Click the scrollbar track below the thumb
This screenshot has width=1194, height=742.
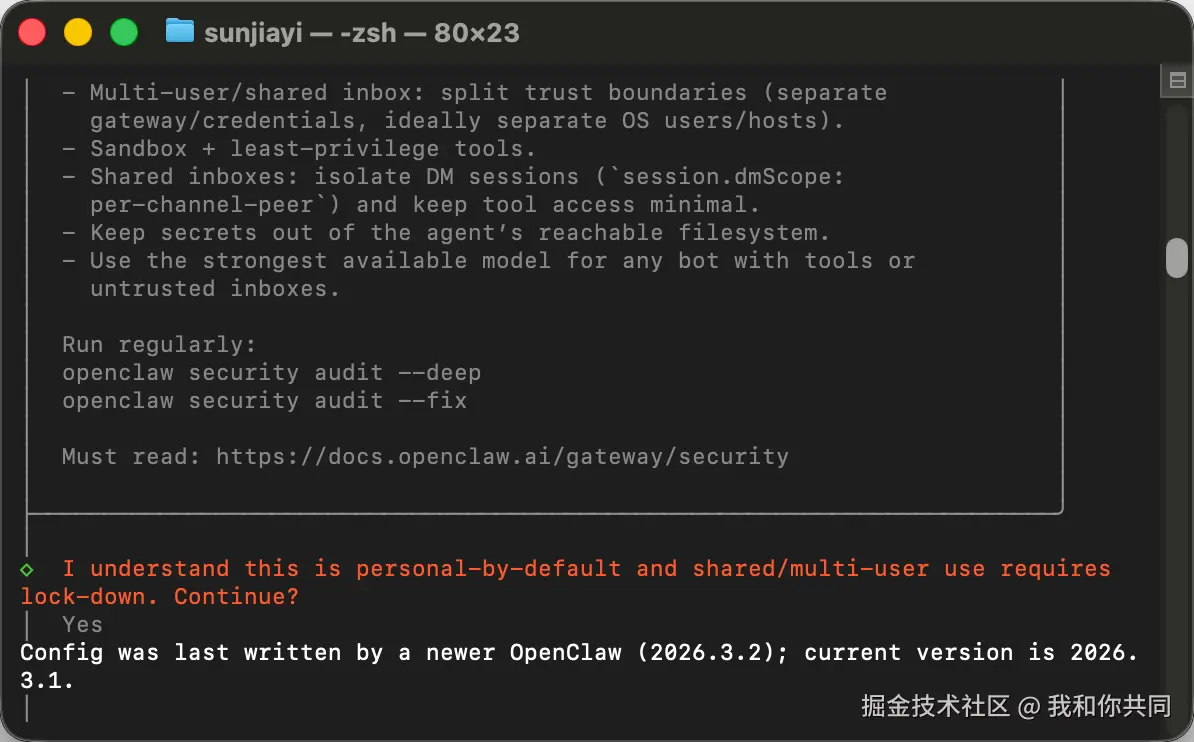point(1177,450)
